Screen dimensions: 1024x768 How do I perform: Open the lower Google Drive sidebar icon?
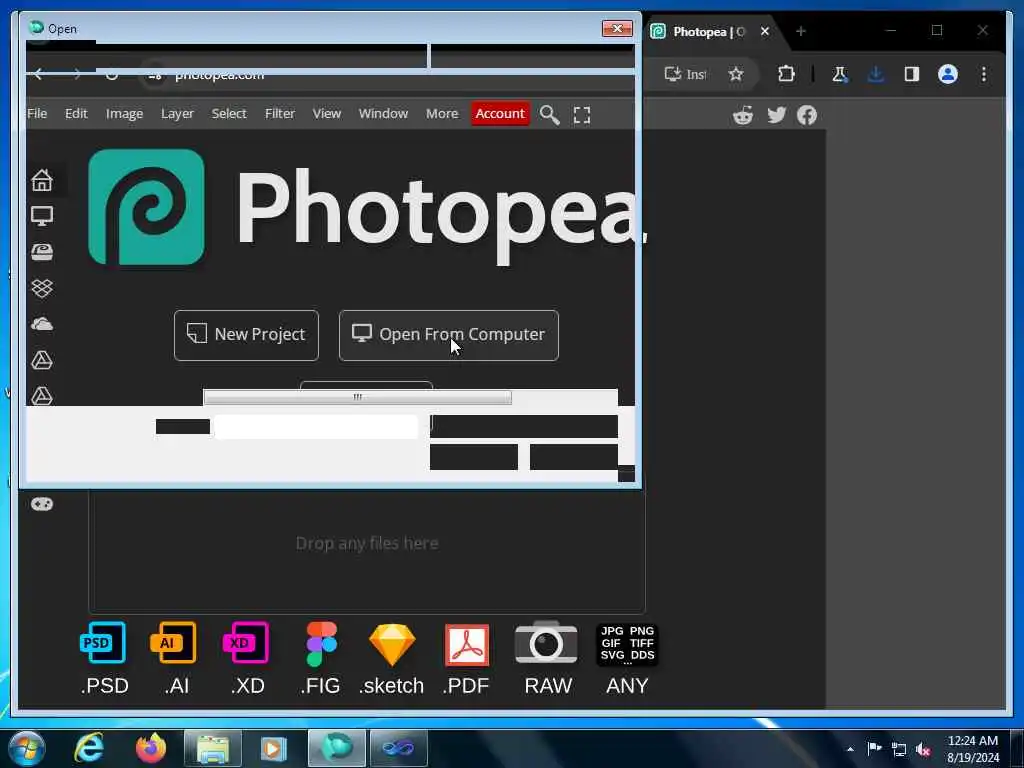[42, 396]
